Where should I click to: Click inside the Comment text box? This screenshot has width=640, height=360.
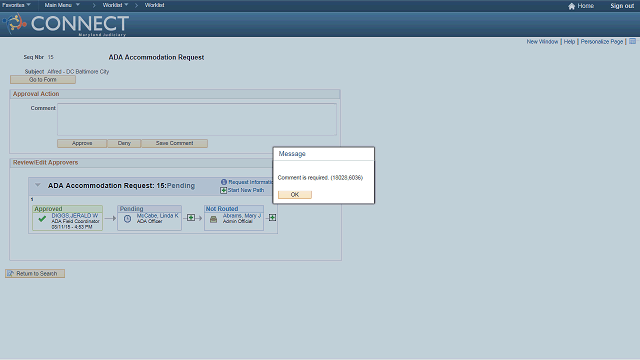pyautogui.click(x=197, y=119)
